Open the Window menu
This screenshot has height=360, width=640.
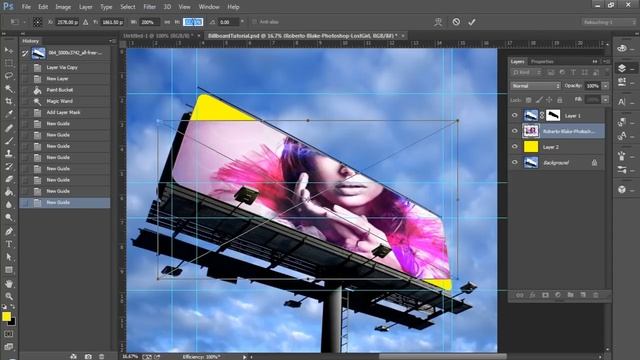click(x=209, y=7)
